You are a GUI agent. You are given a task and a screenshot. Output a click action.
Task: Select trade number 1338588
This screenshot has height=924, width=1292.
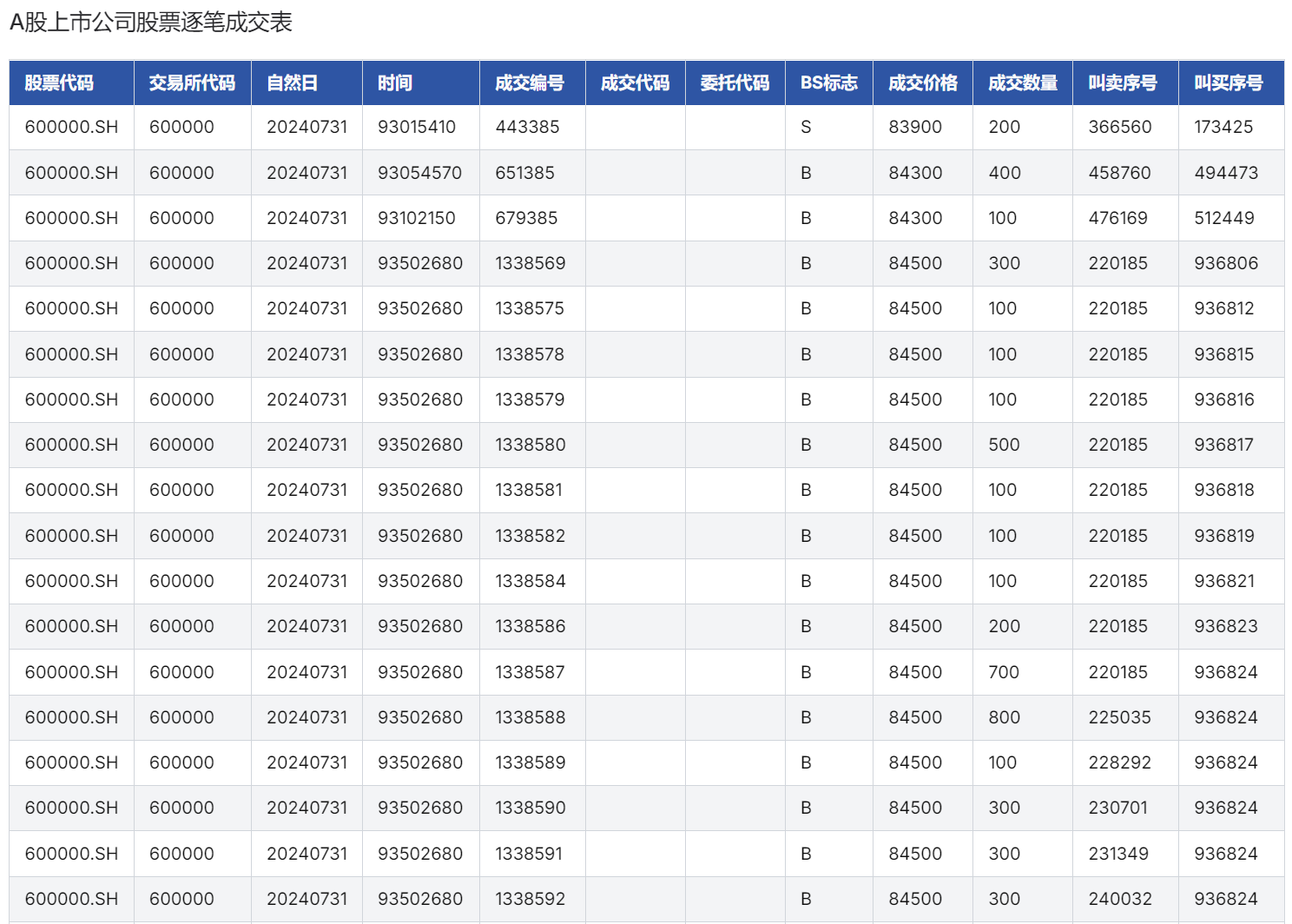[531, 717]
